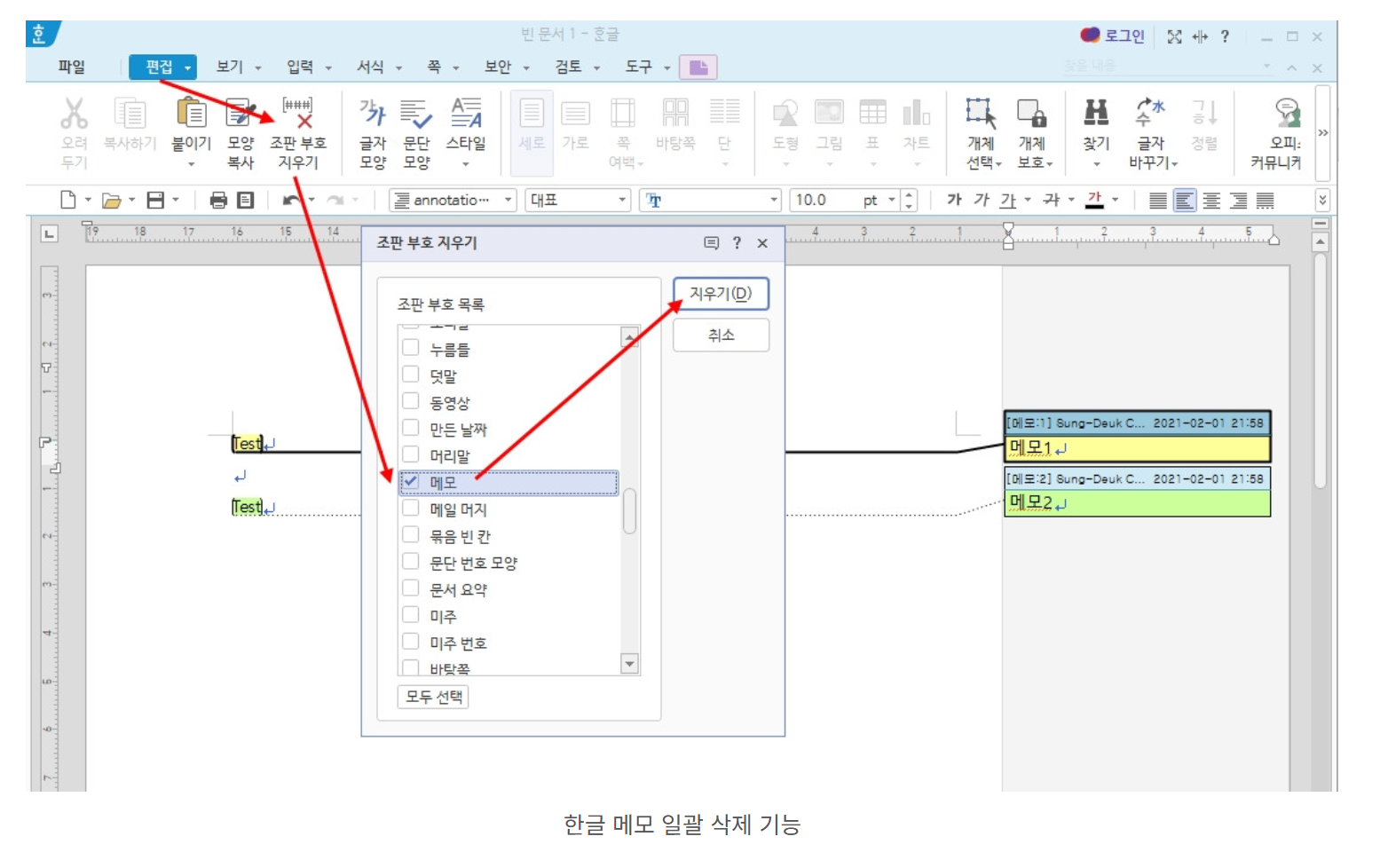Check the 문서 요약 checkbox

(410, 588)
